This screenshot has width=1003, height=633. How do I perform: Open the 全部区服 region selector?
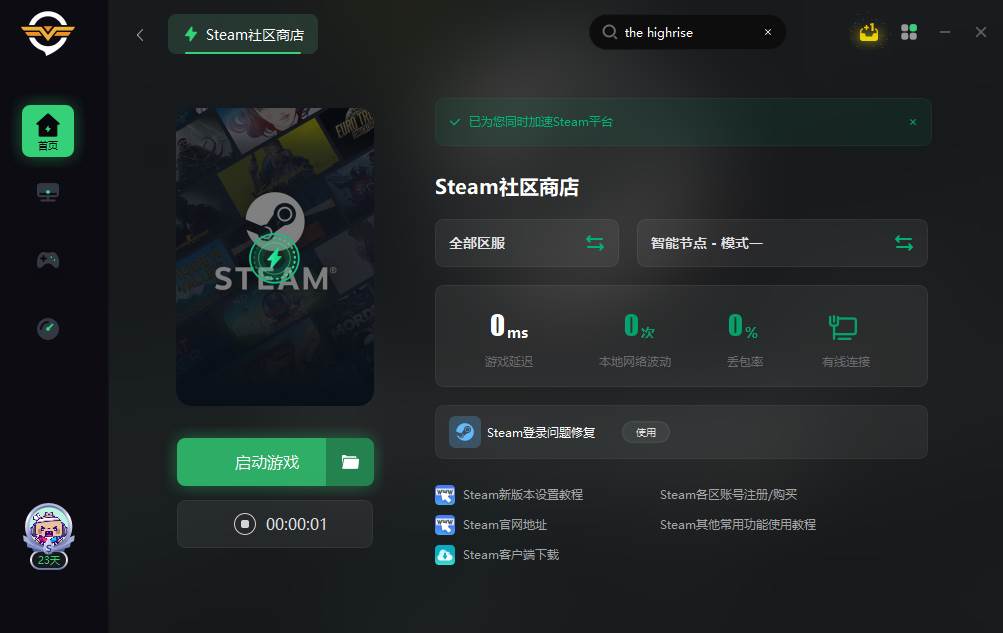[x=527, y=243]
